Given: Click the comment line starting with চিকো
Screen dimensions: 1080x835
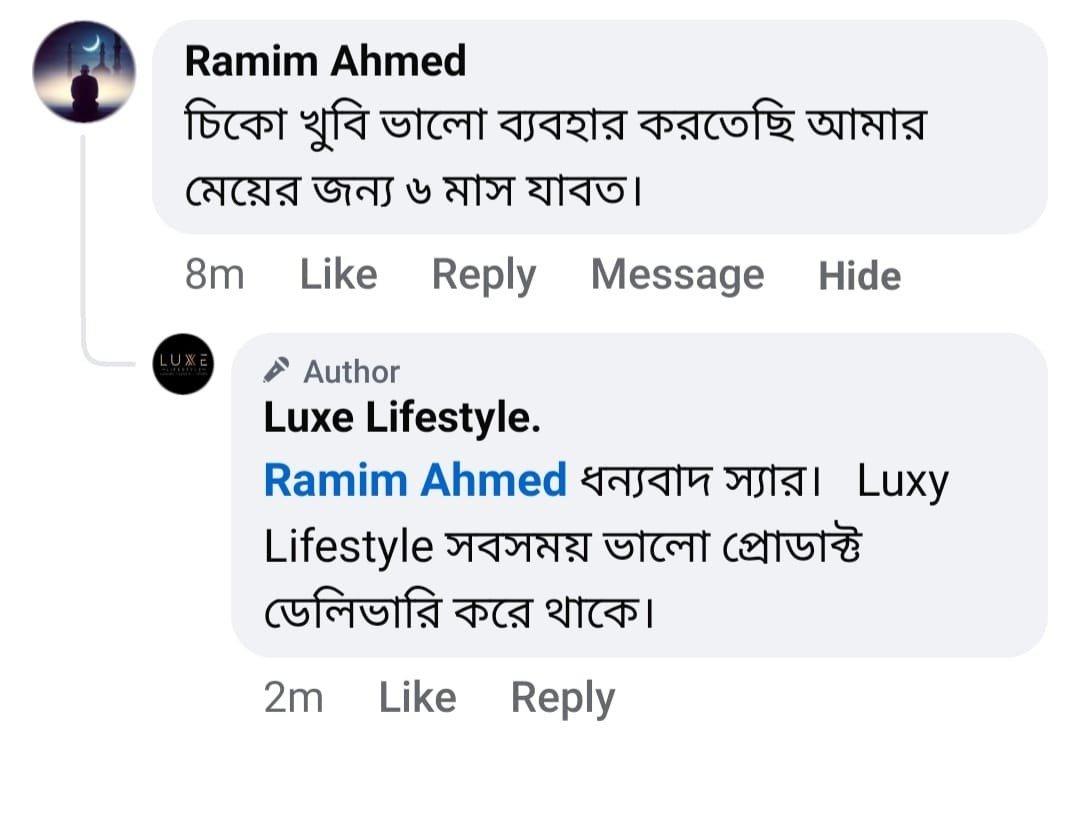Looking at the screenshot, I should (x=555, y=127).
